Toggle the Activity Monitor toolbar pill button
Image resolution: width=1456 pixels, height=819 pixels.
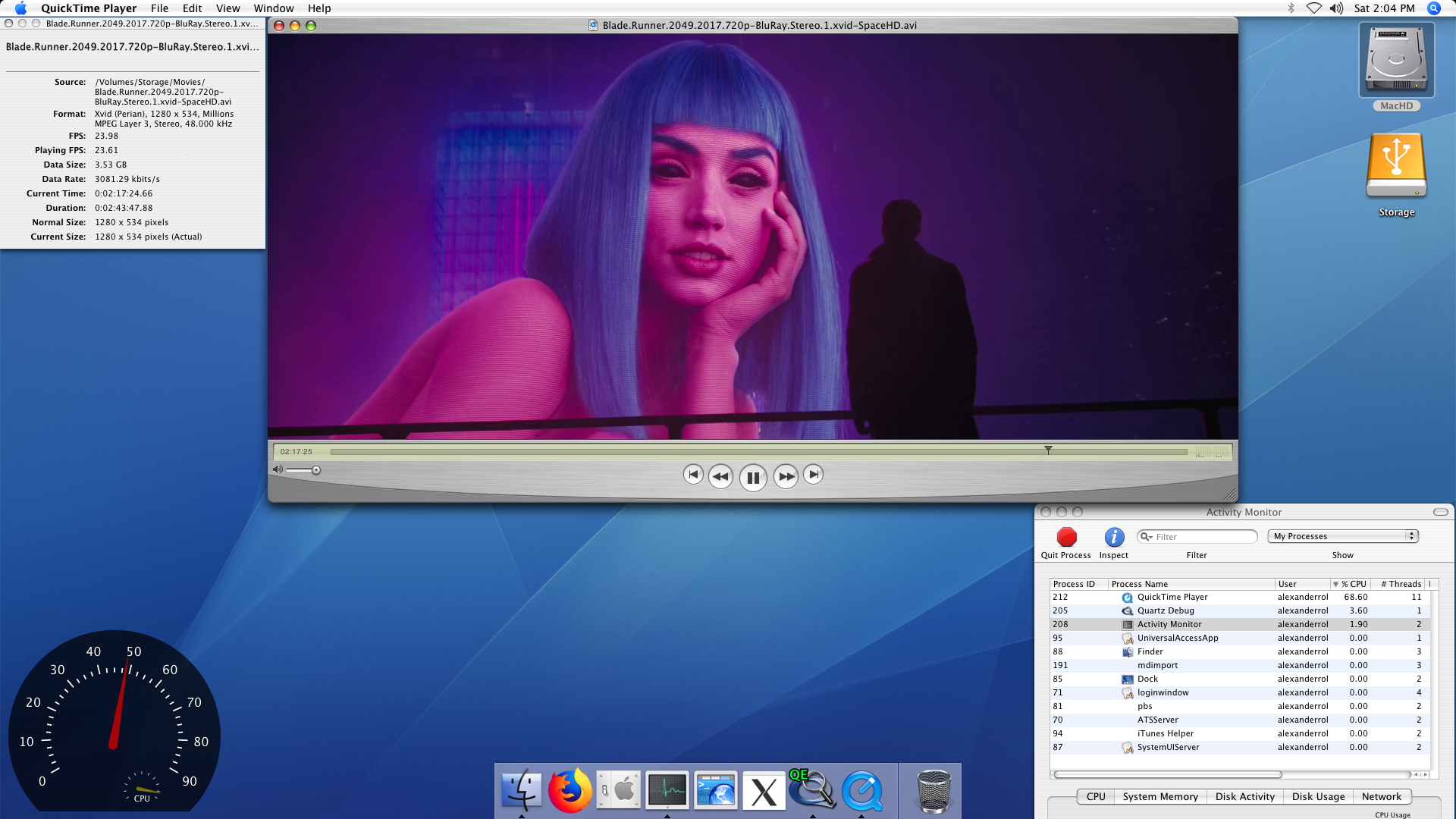[1441, 512]
